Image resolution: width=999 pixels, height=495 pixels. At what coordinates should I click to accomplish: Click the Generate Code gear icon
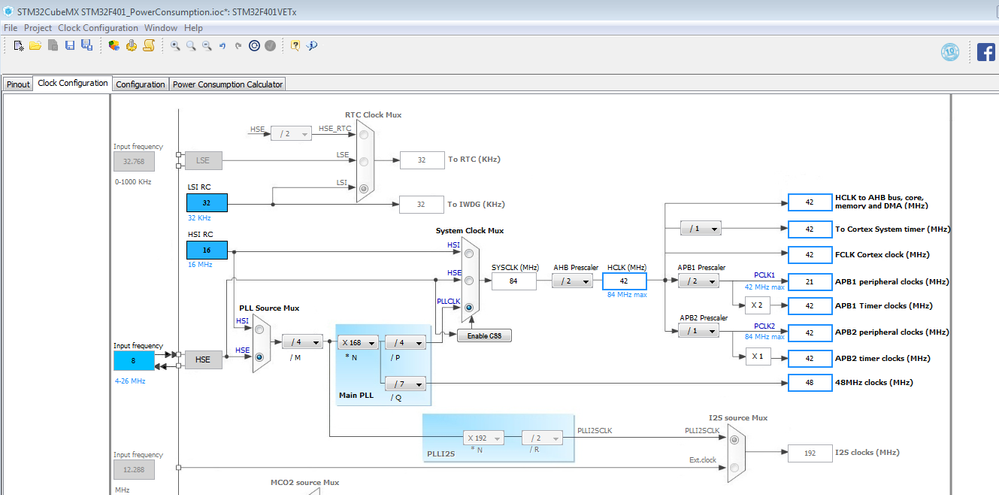click(131, 46)
